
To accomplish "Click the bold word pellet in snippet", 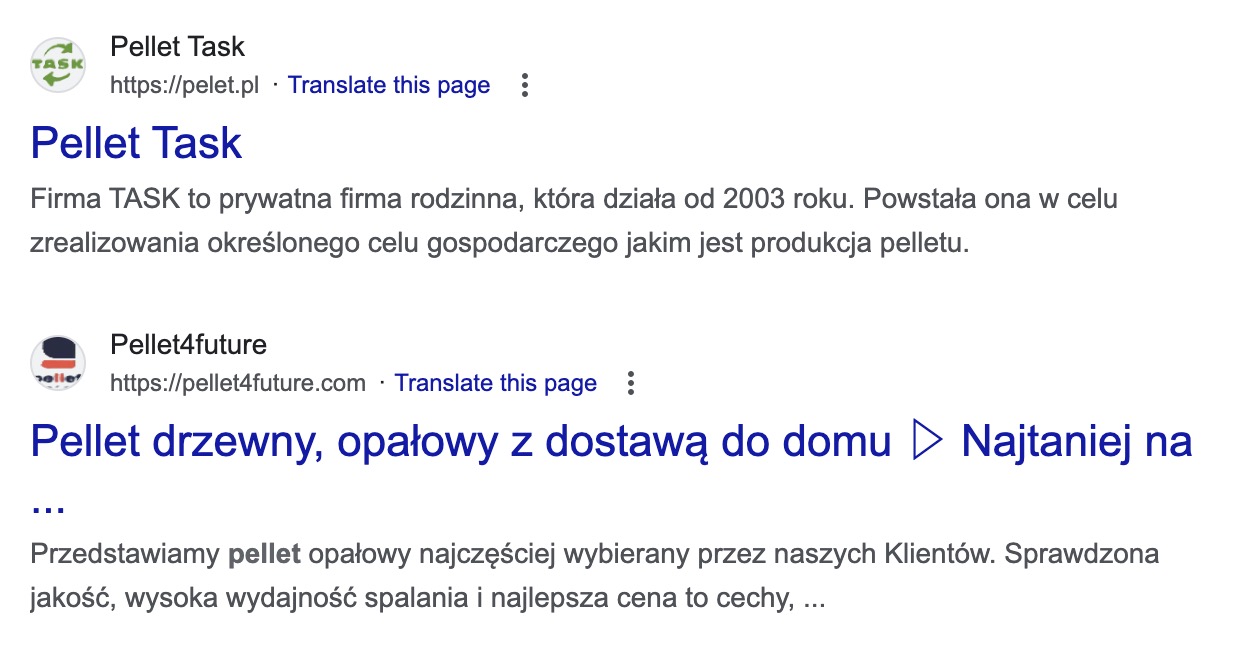I will (265, 555).
